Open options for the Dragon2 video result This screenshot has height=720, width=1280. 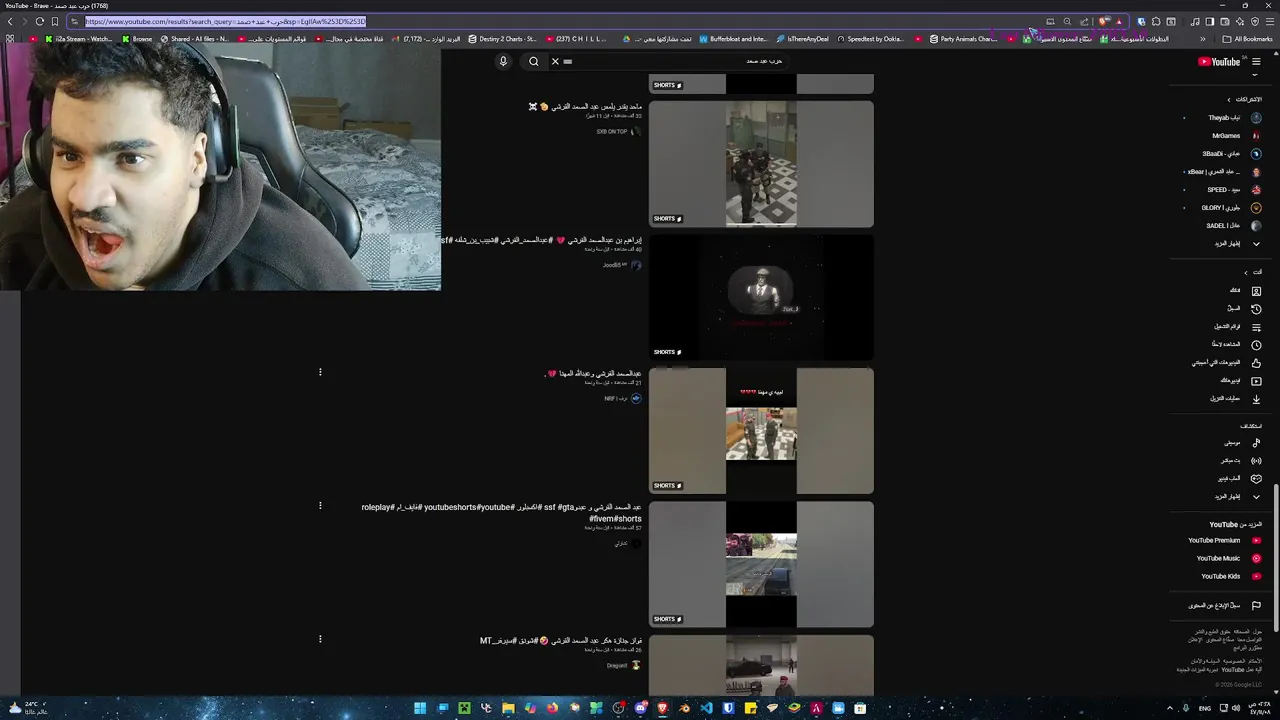(320, 639)
